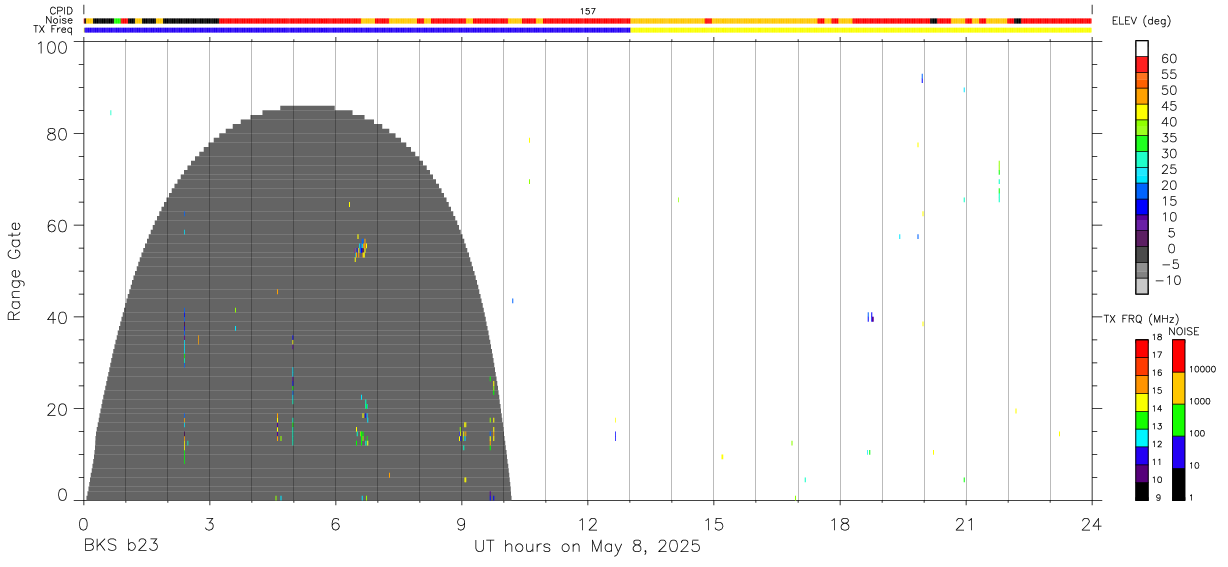Select the CPID value 157
Screen dimensions: 1228x567
coord(588,11)
